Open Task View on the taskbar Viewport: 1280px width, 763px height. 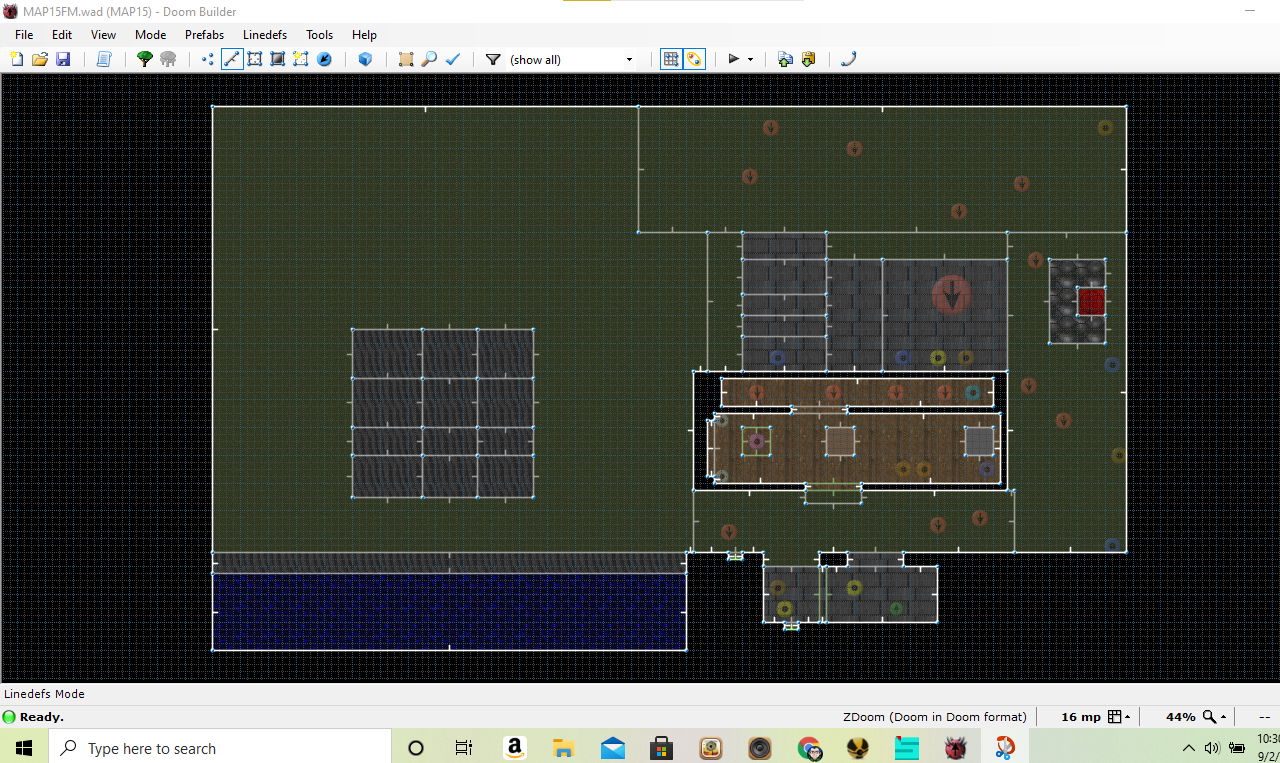(x=463, y=747)
